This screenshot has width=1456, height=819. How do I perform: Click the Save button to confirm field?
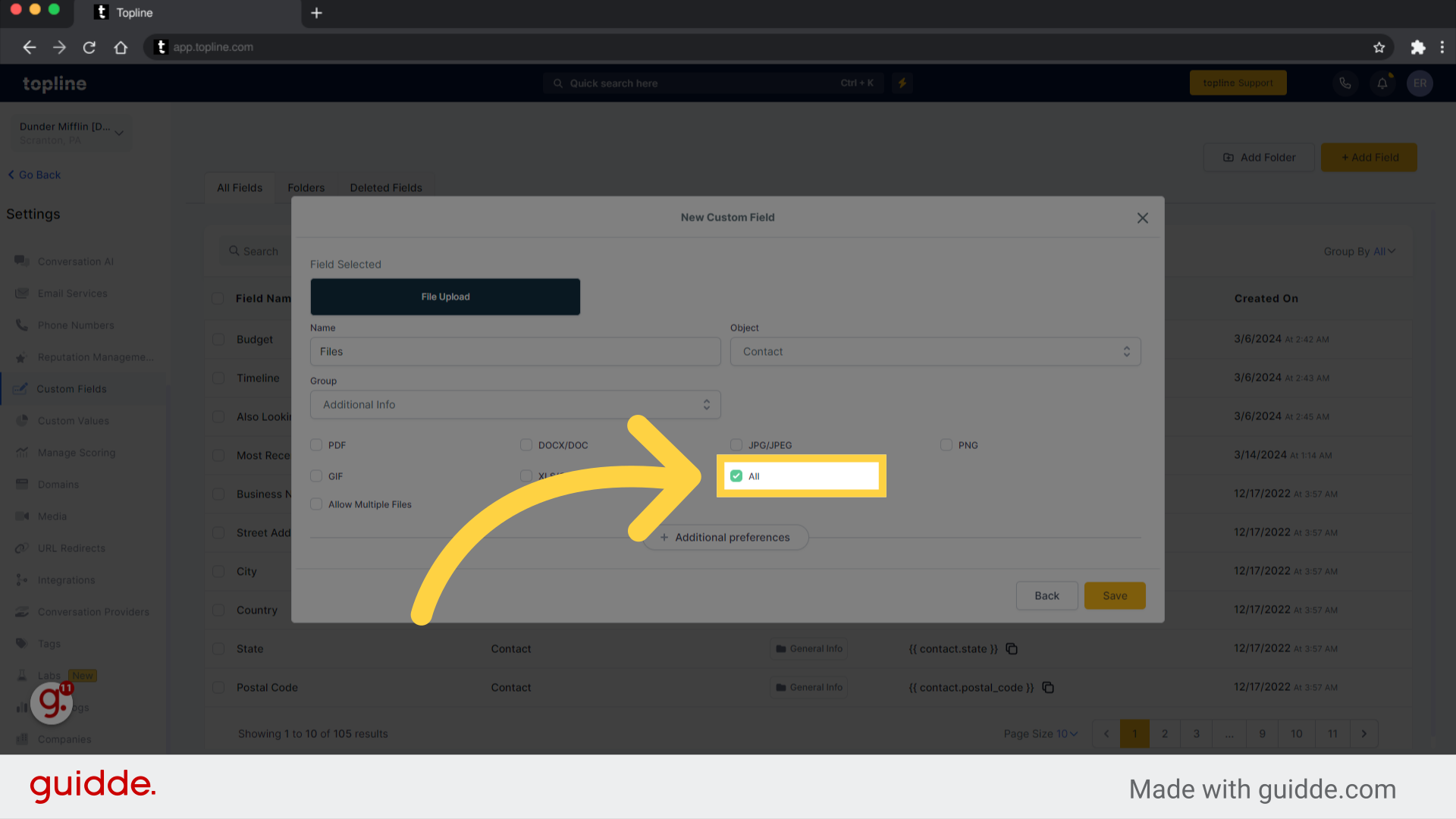click(x=1113, y=595)
